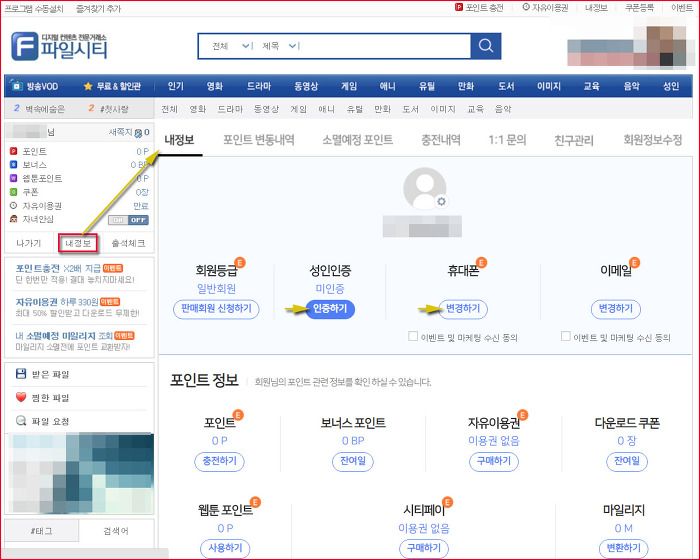Click the sidebar 자유이용권 clock icon
The height and width of the screenshot is (560, 700).
tap(13, 205)
